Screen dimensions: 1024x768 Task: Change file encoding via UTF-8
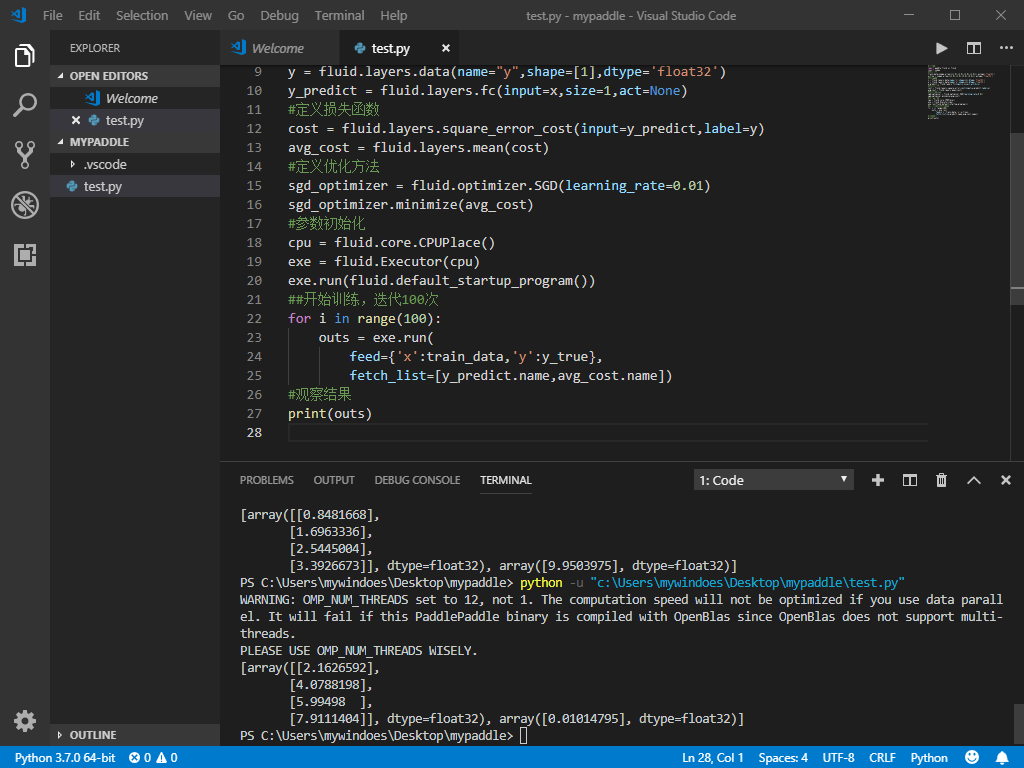coord(838,758)
